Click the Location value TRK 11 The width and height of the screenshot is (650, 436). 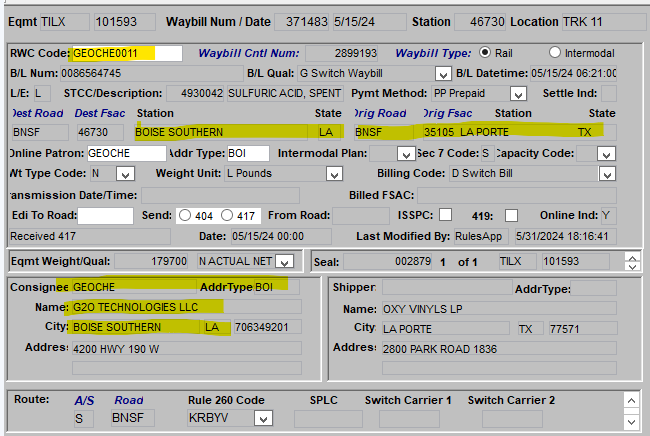click(x=603, y=22)
